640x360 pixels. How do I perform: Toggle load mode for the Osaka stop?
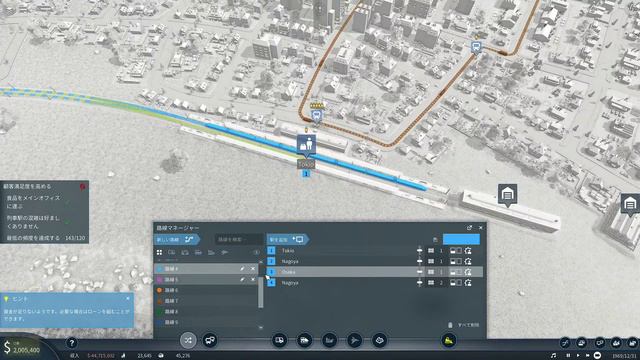coord(456,272)
